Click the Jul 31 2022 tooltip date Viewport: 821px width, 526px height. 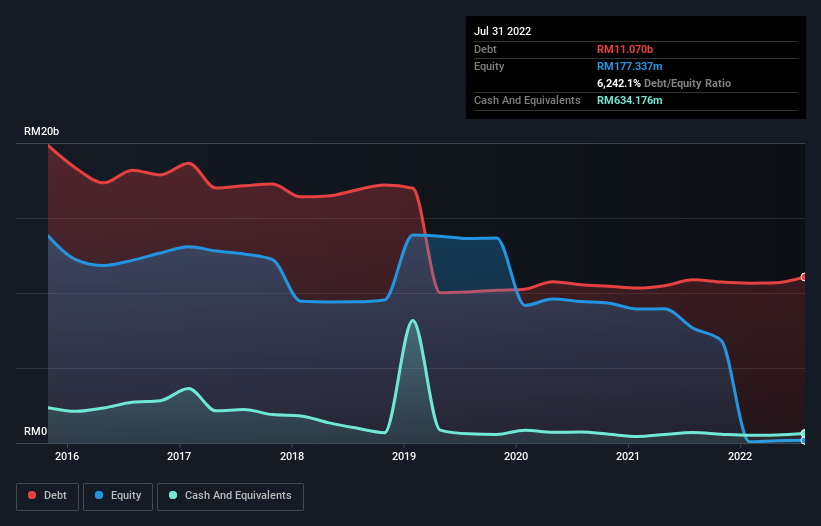503,31
